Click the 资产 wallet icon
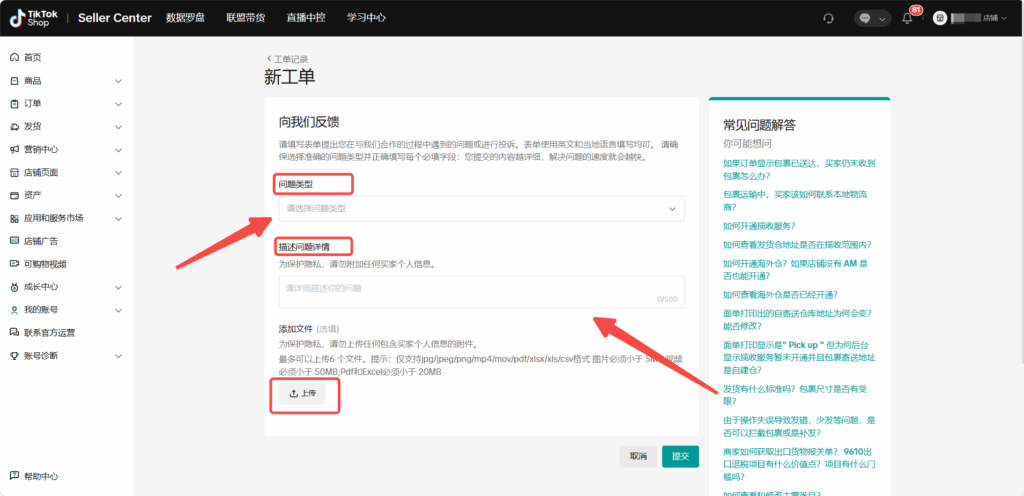 14,195
